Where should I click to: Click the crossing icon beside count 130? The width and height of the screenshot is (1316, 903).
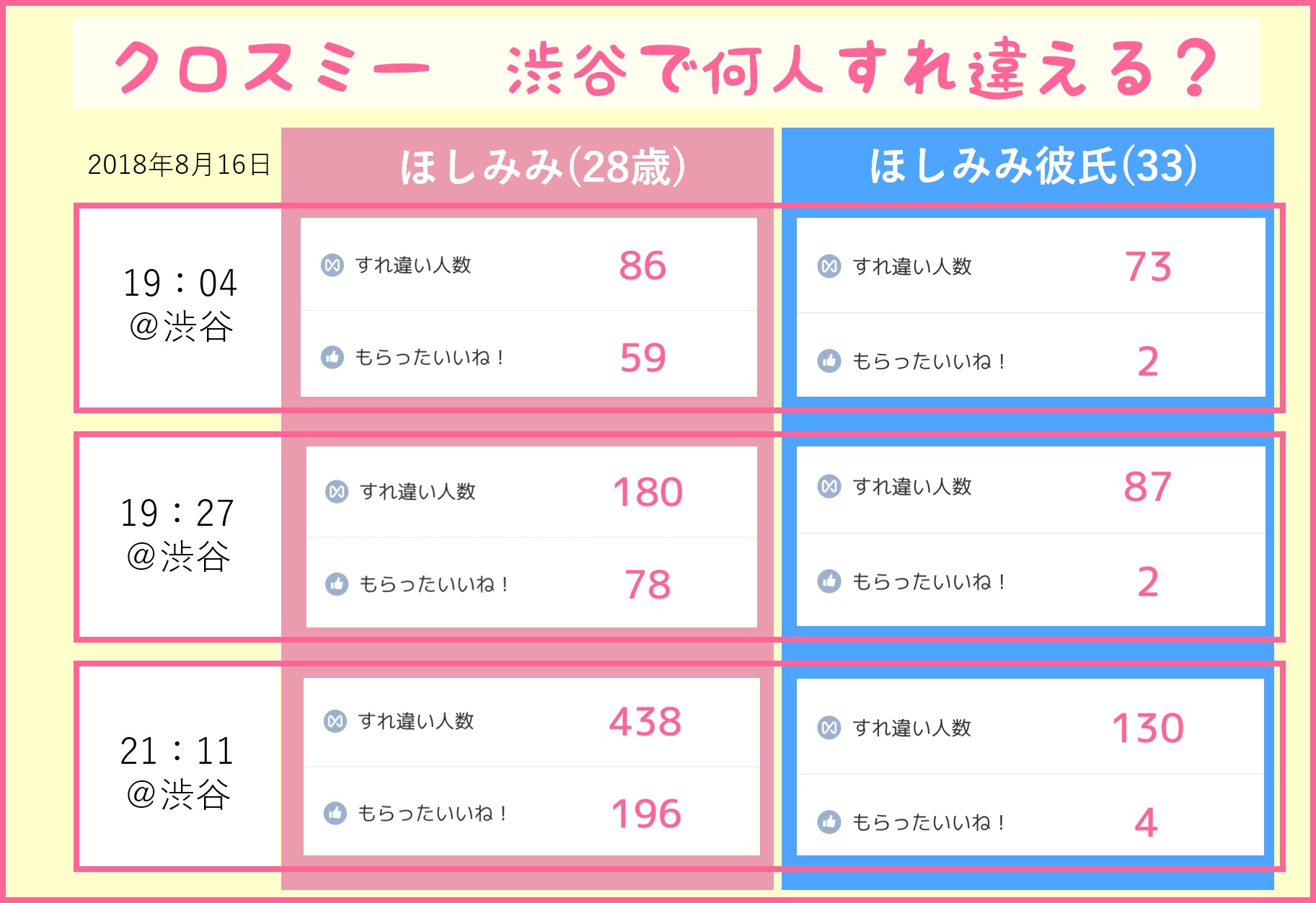pyautogui.click(x=829, y=728)
